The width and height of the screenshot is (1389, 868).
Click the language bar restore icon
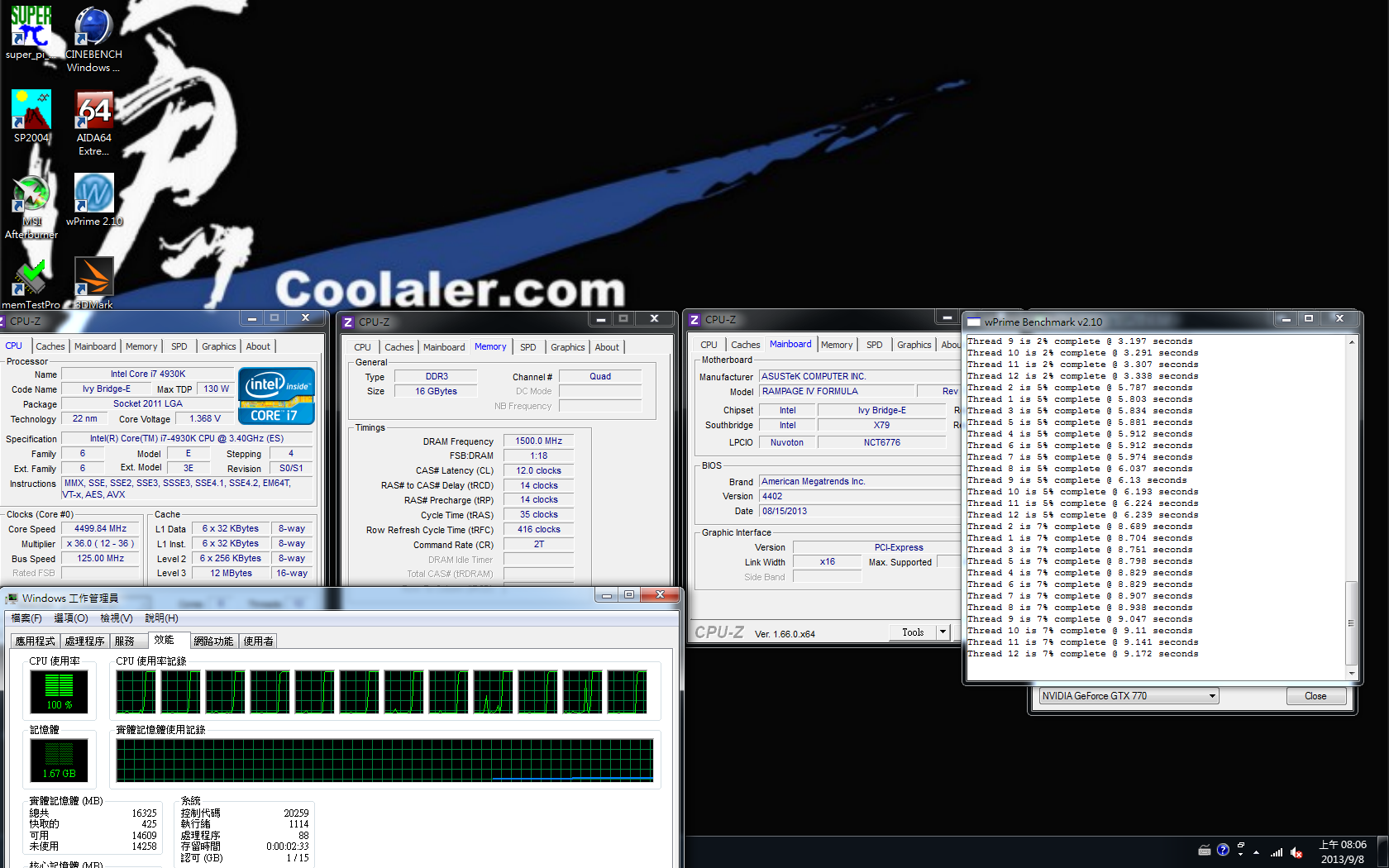(x=1241, y=845)
